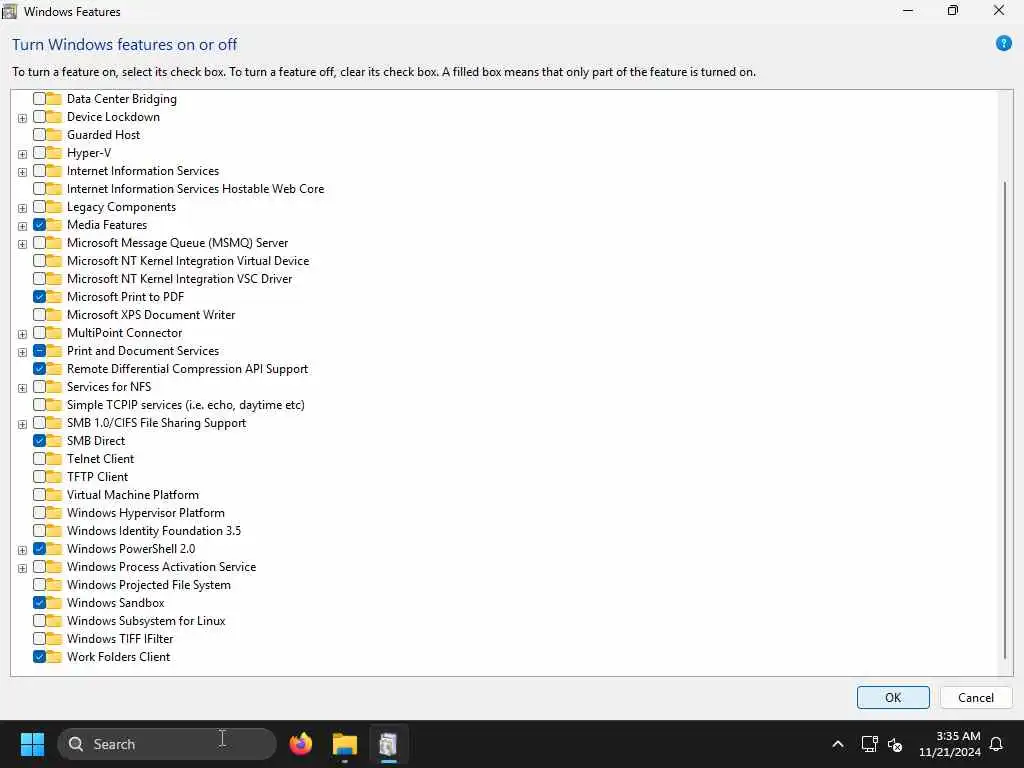
Task: Tick Simple TCPIP services checkbox
Action: click(x=39, y=405)
